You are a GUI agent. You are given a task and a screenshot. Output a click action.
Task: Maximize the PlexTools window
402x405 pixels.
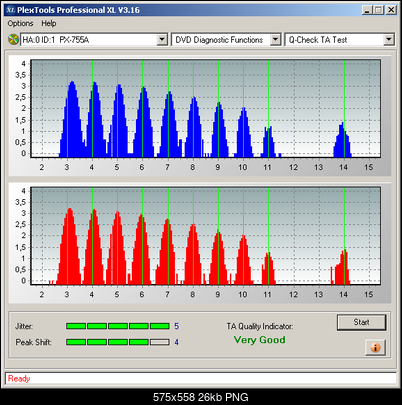(378, 10)
